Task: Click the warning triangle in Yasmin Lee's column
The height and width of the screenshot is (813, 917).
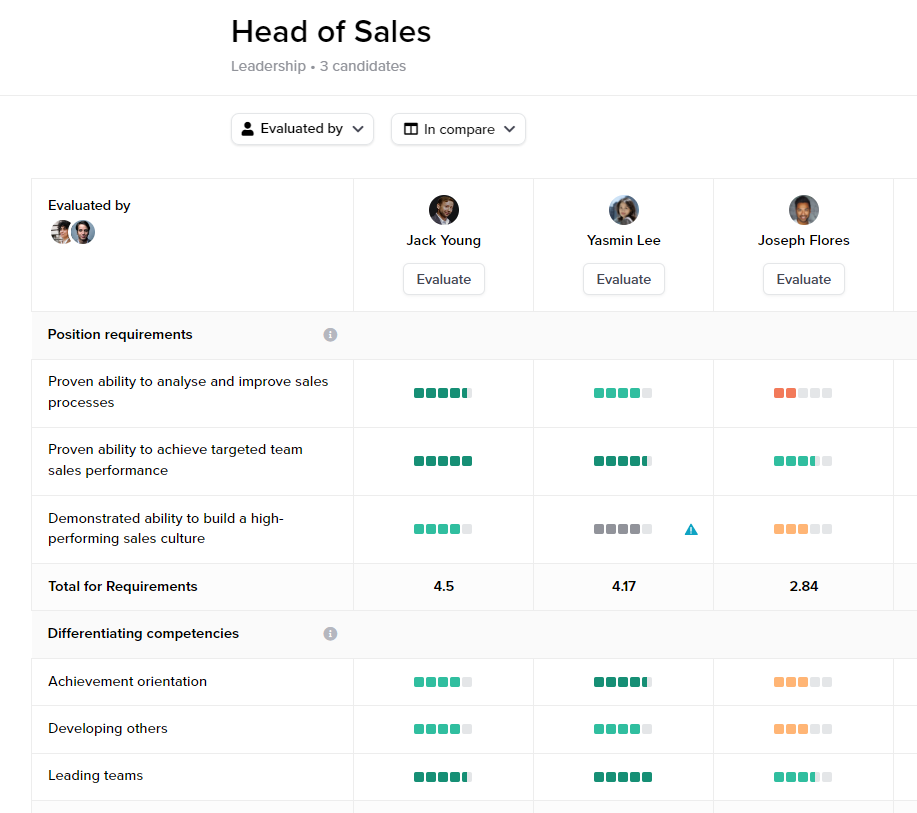Action: click(691, 529)
